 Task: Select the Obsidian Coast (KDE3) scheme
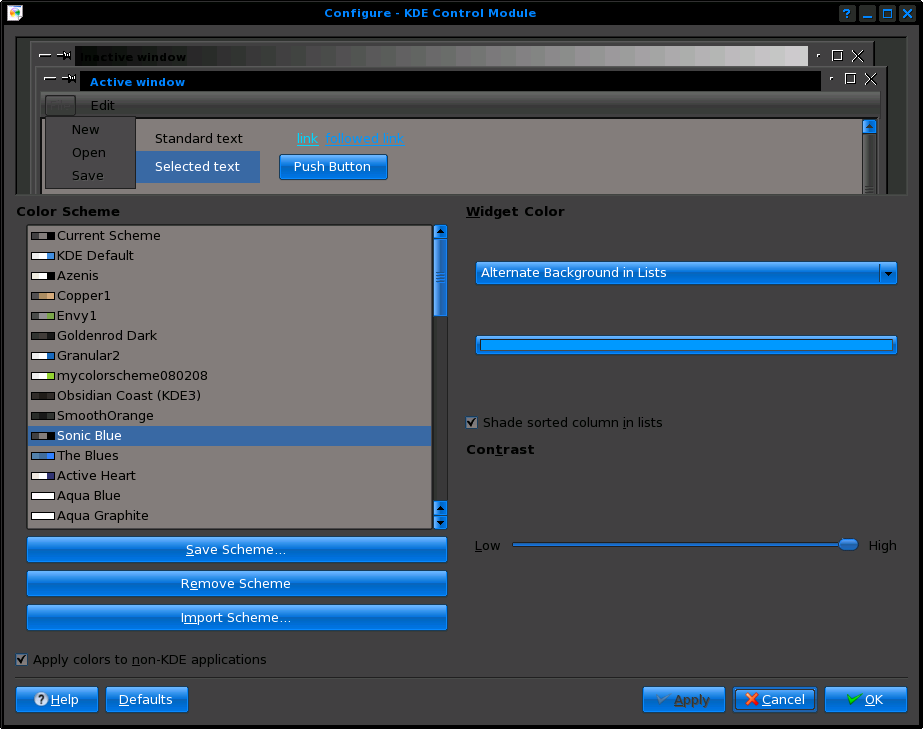pyautogui.click(x=230, y=396)
